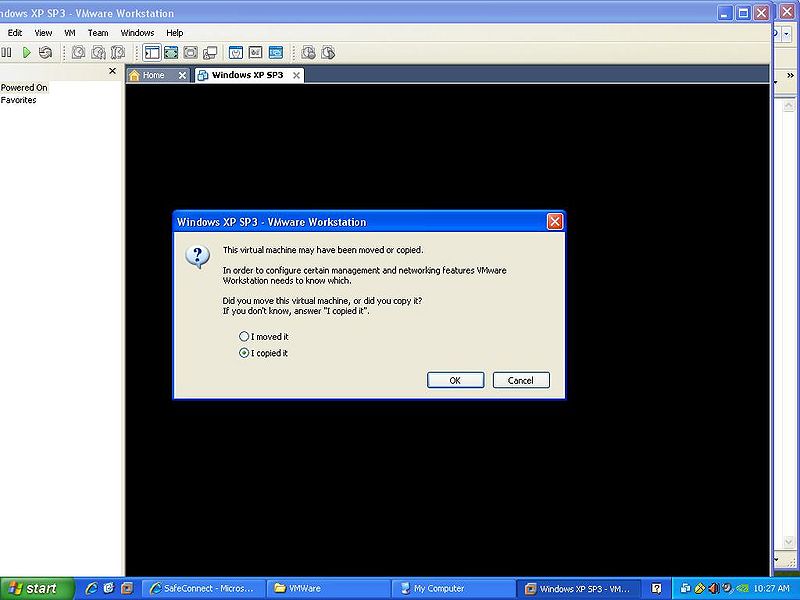Click the Quick Switch mode icon

(x=190, y=52)
